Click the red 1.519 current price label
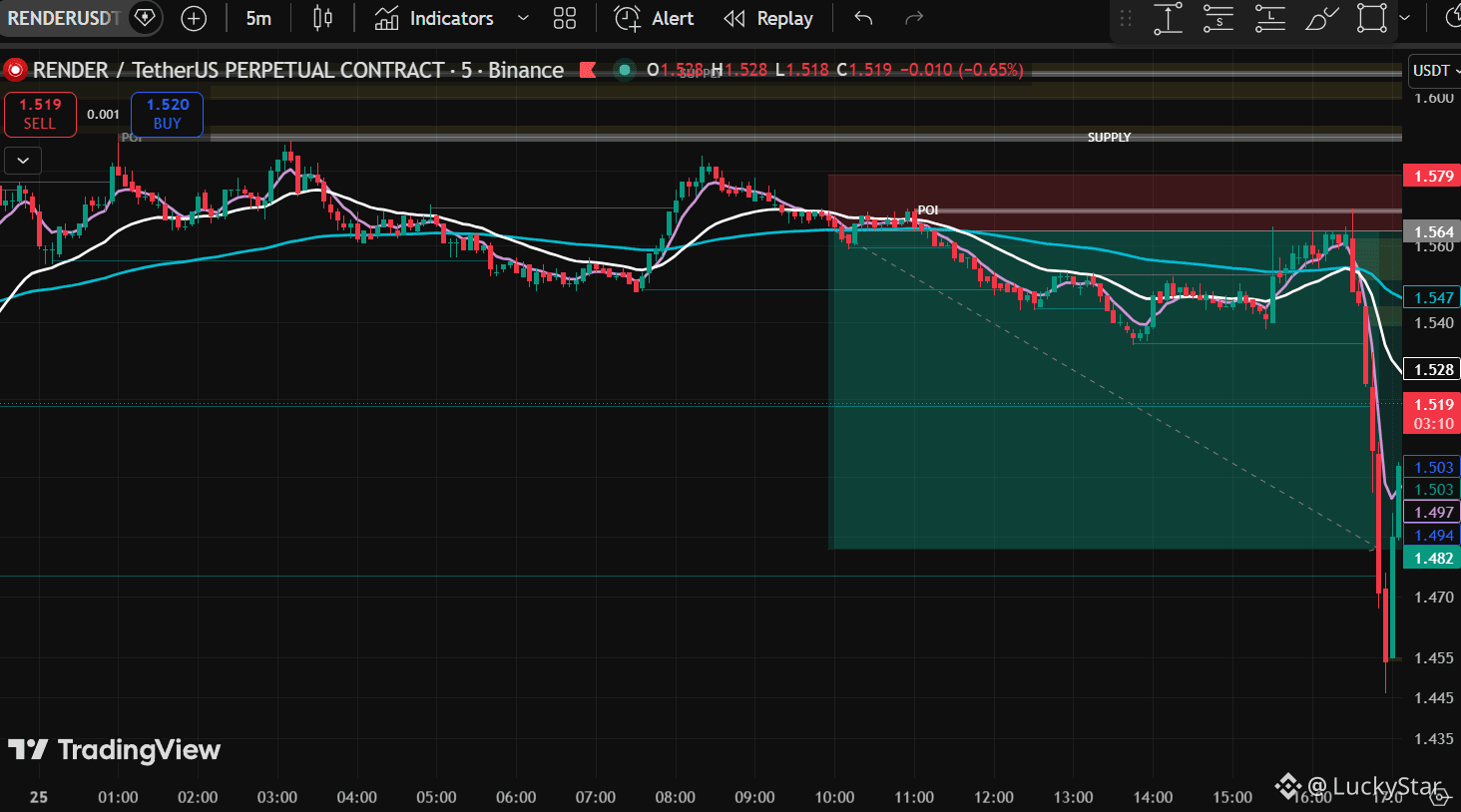The height and width of the screenshot is (812, 1461). 1432,413
